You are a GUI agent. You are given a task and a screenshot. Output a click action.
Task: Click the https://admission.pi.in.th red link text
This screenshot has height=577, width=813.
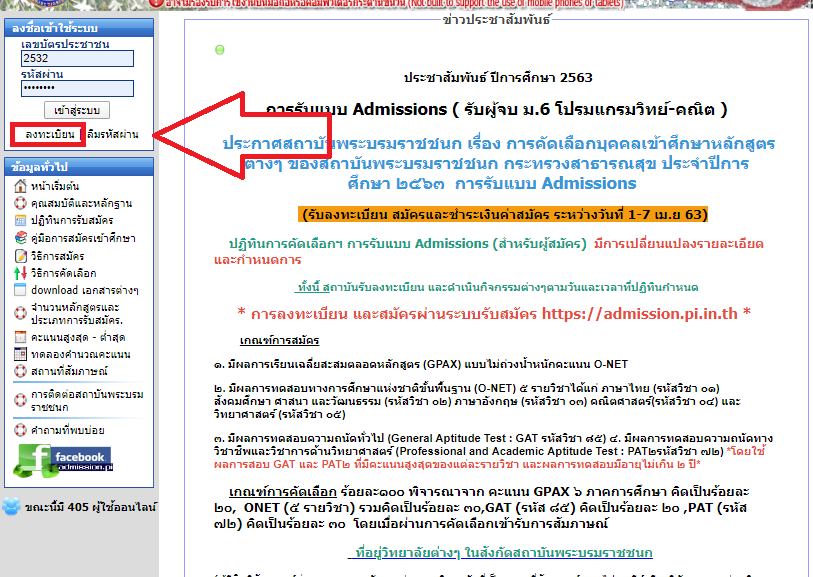[639, 314]
